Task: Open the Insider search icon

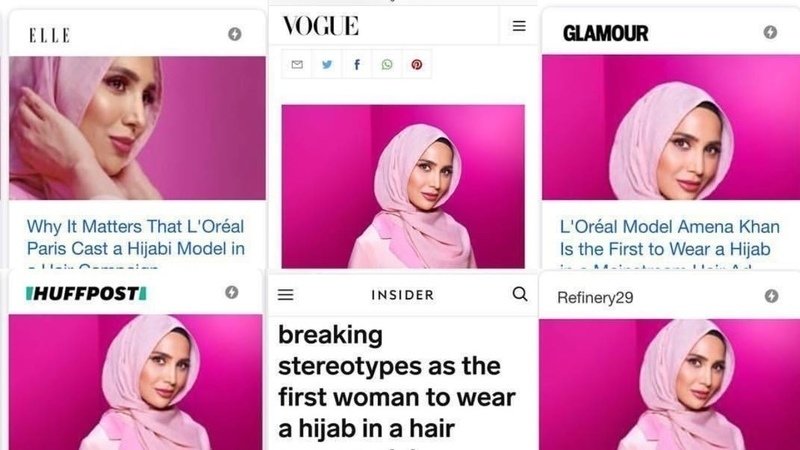Action: pyautogui.click(x=519, y=294)
